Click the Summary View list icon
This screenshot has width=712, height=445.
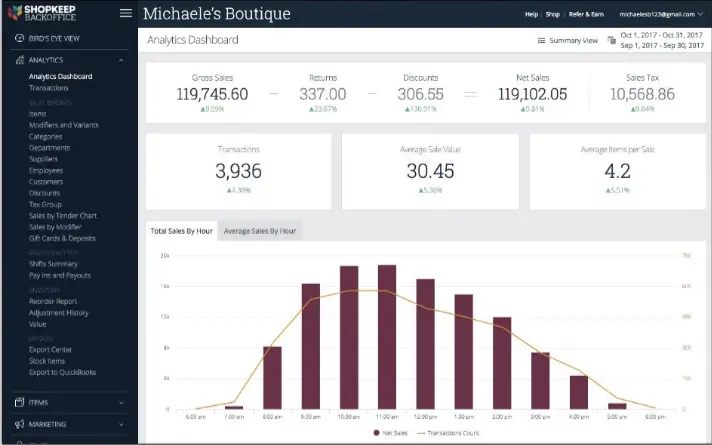pyautogui.click(x=541, y=41)
